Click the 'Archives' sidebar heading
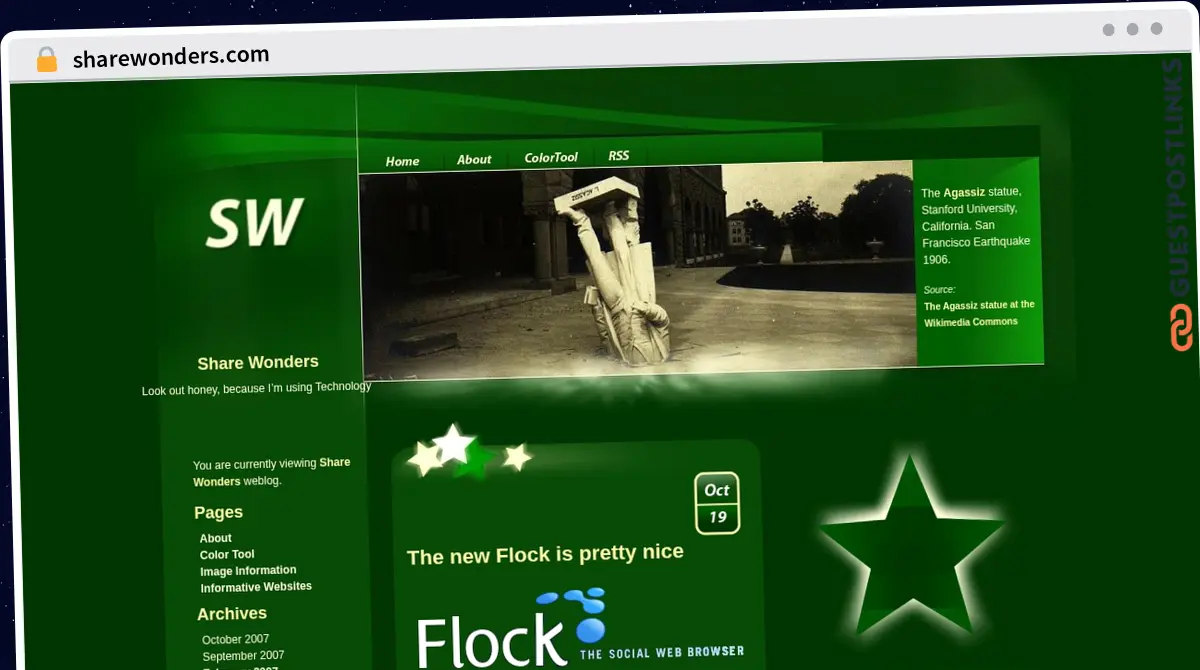Image resolution: width=1200 pixels, height=670 pixels. 232,614
